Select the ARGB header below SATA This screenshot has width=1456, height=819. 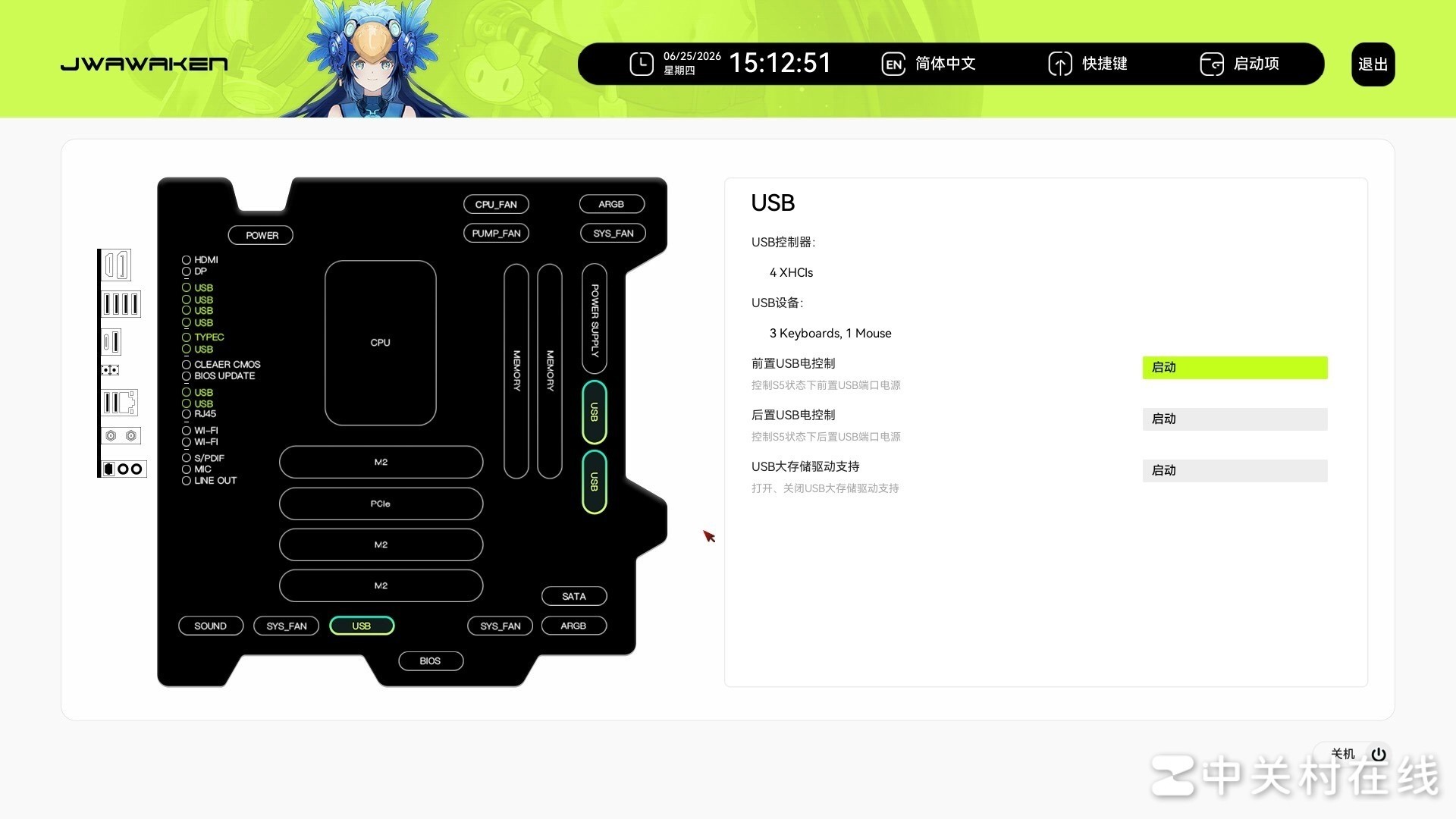coord(574,626)
